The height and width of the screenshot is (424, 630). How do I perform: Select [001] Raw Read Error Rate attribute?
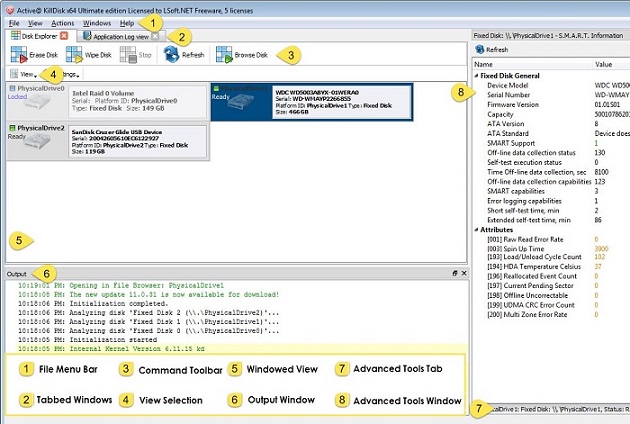coord(551,240)
